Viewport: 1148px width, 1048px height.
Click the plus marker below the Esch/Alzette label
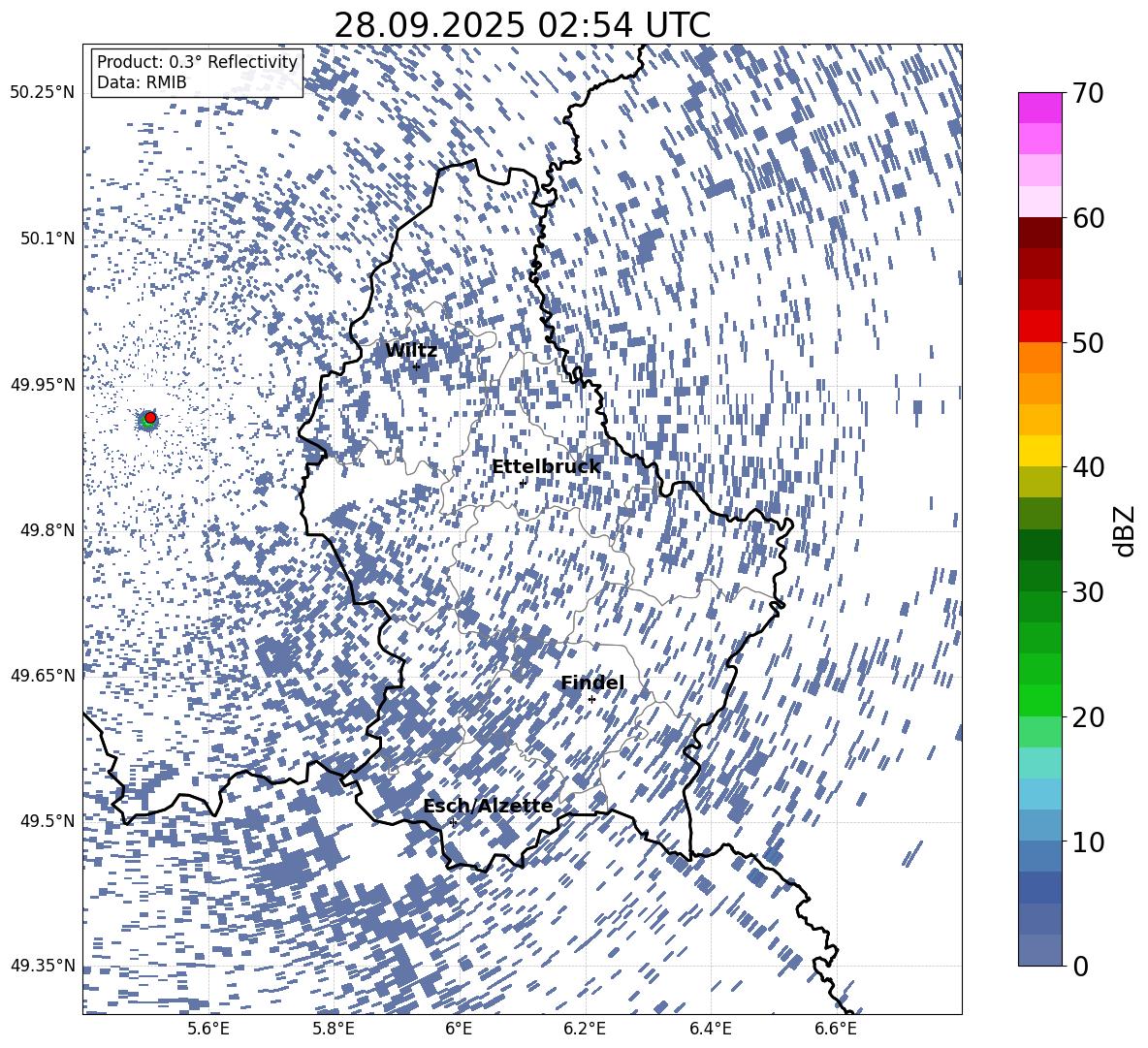click(x=453, y=822)
